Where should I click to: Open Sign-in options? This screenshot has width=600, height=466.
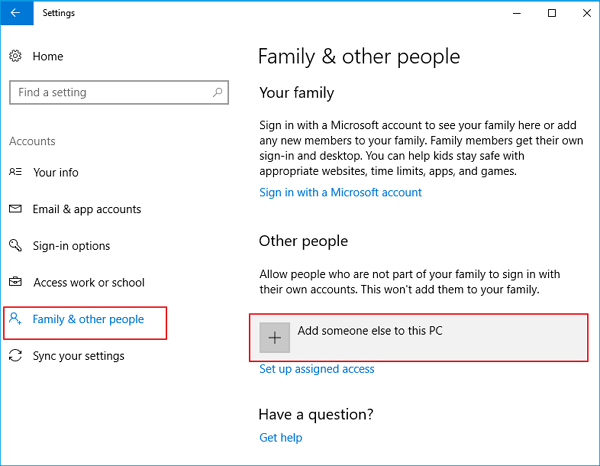pos(71,246)
